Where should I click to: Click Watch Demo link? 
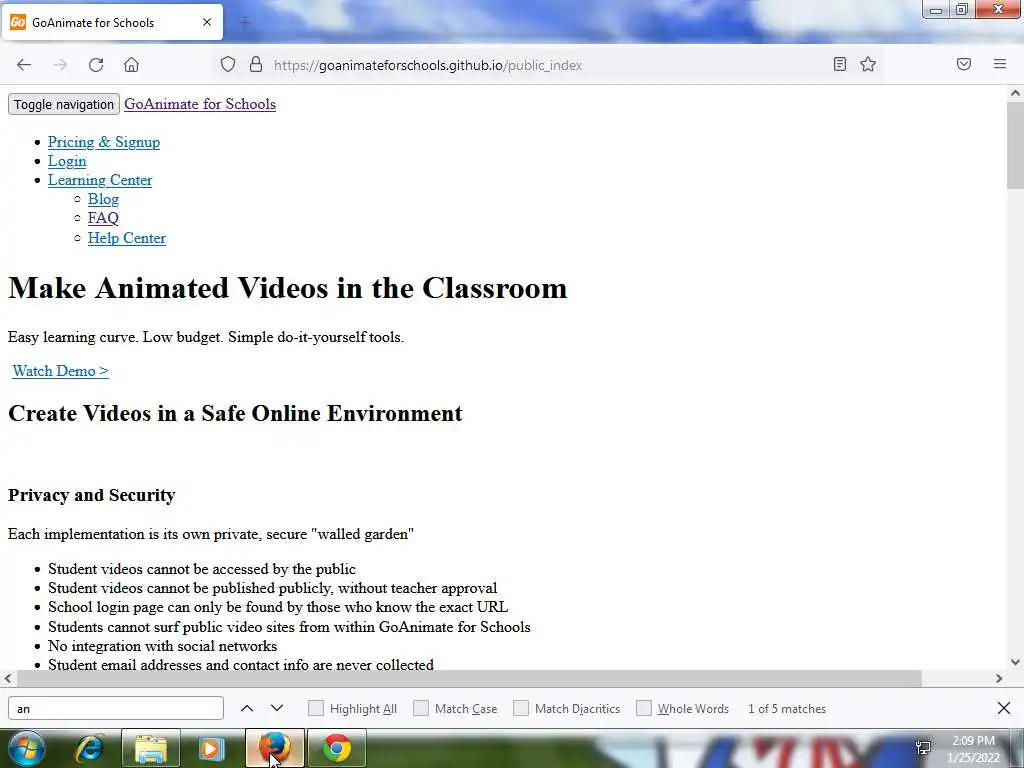point(60,371)
